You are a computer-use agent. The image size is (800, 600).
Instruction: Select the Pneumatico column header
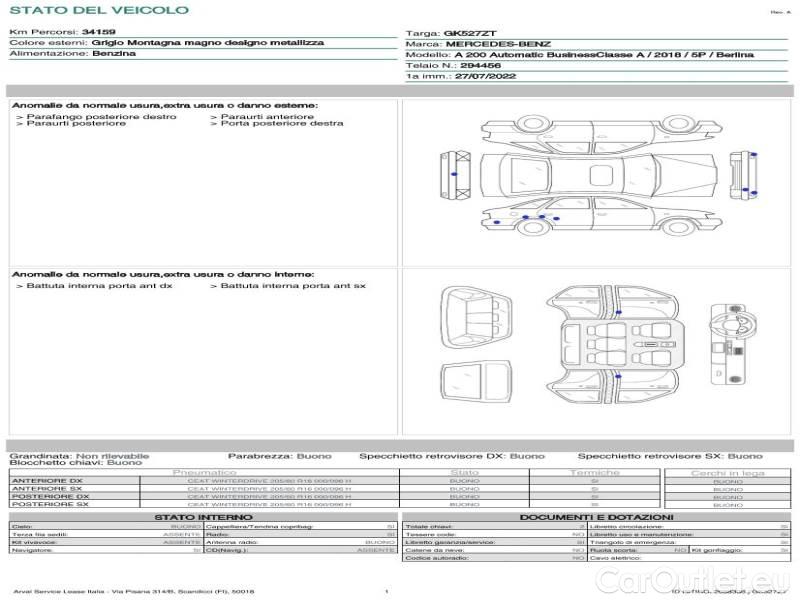click(x=205, y=472)
